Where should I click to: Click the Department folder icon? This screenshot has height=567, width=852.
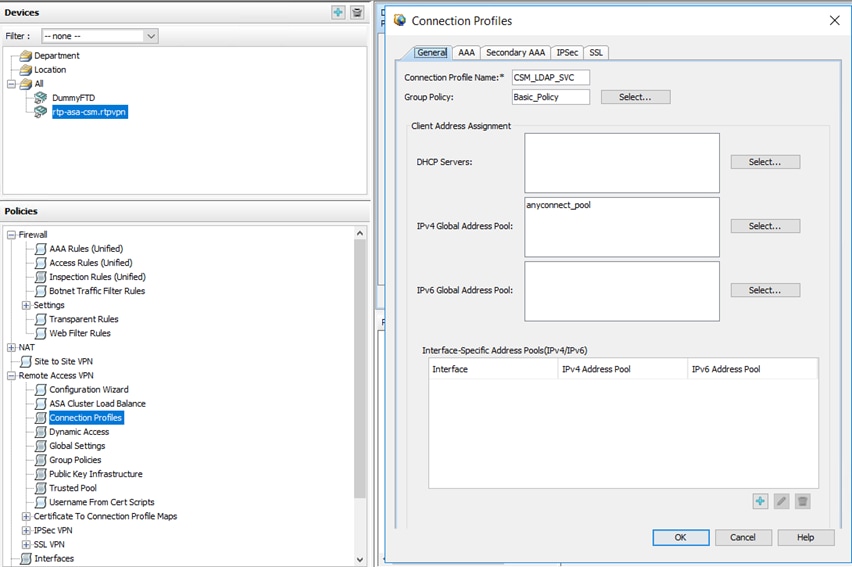click(x=26, y=55)
